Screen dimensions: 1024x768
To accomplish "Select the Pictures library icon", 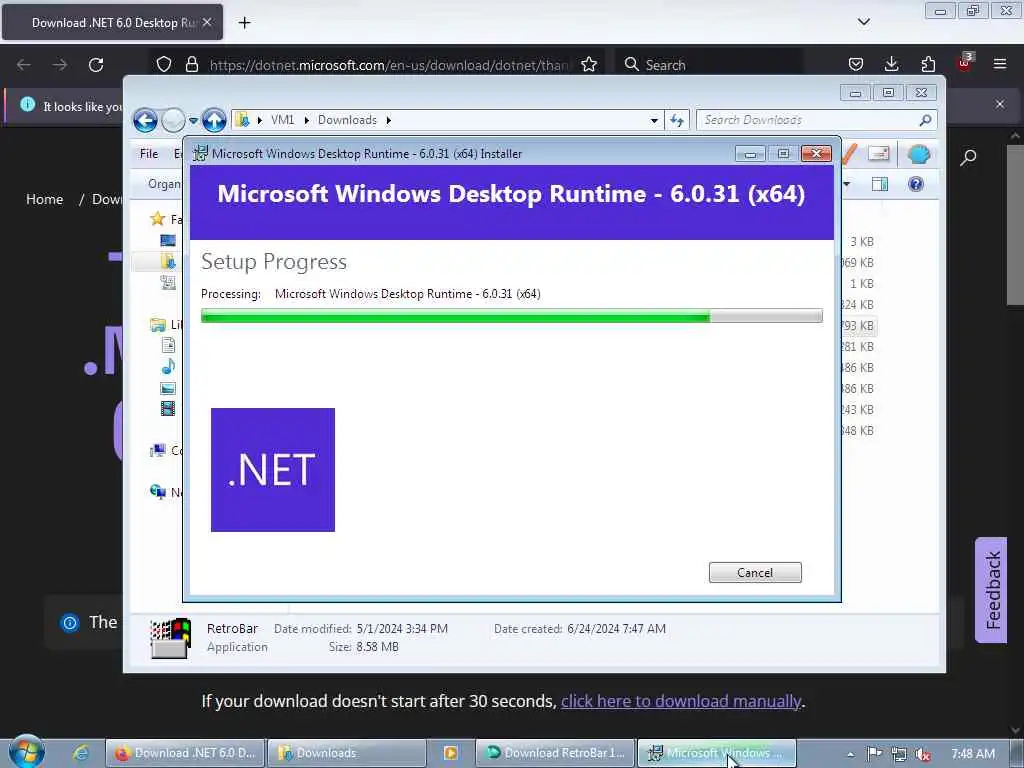I will pyautogui.click(x=168, y=388).
